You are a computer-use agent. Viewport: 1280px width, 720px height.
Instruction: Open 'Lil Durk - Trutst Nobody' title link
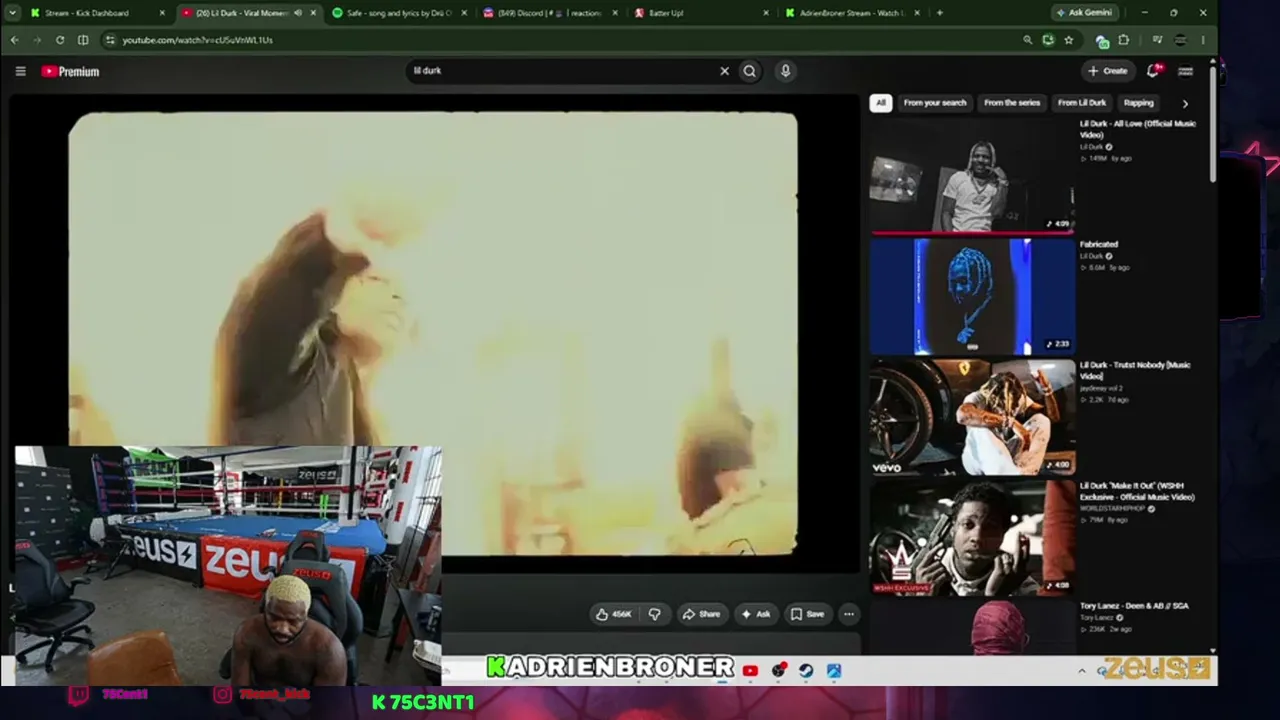coord(1135,370)
